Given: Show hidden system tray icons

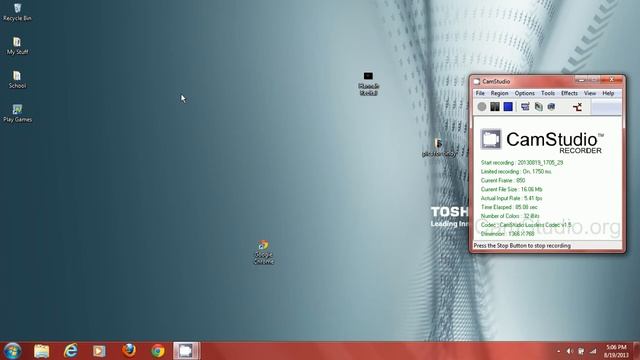Looking at the screenshot, I should [558, 351].
